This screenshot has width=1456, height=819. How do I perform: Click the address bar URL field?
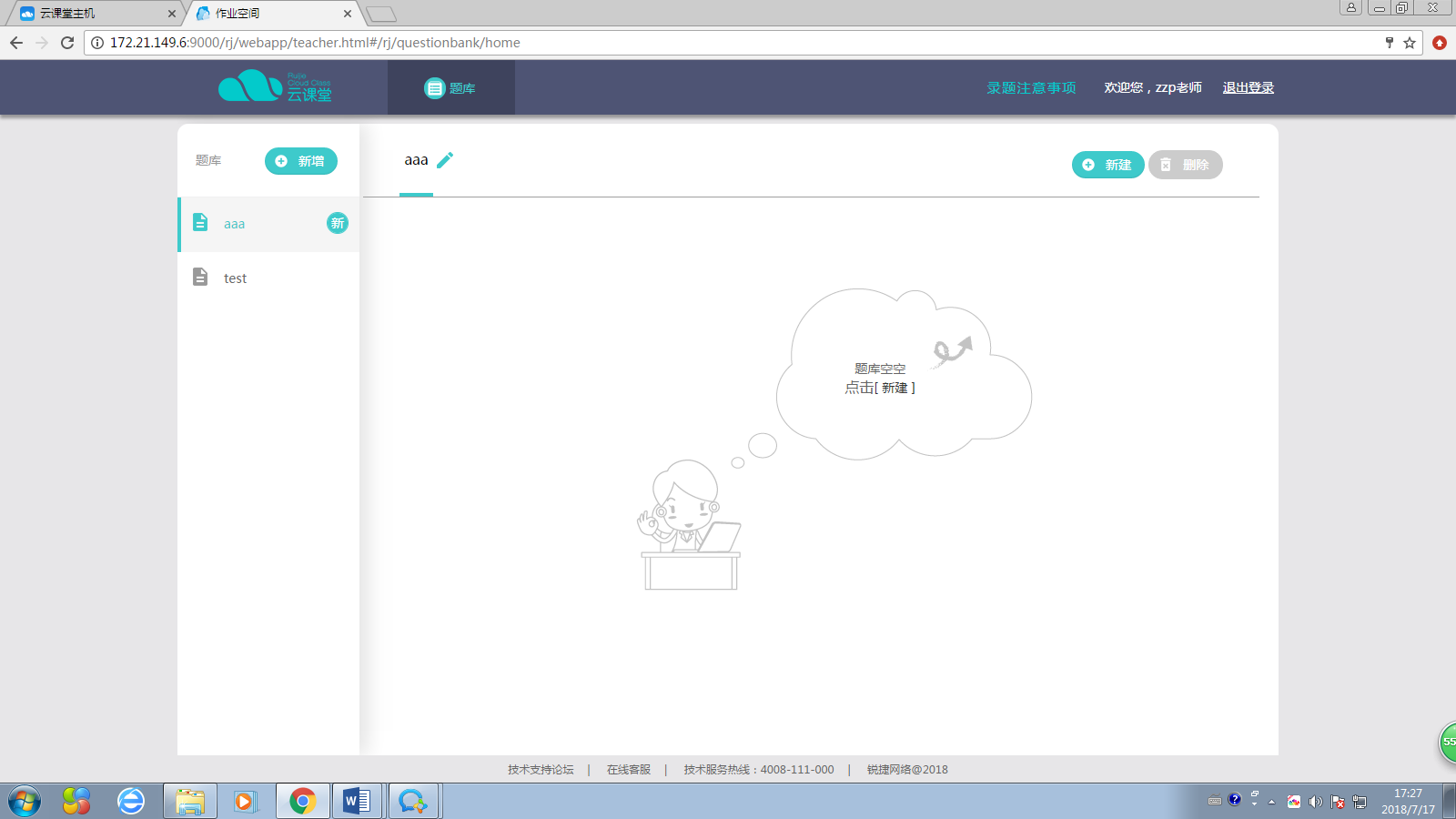click(x=728, y=43)
